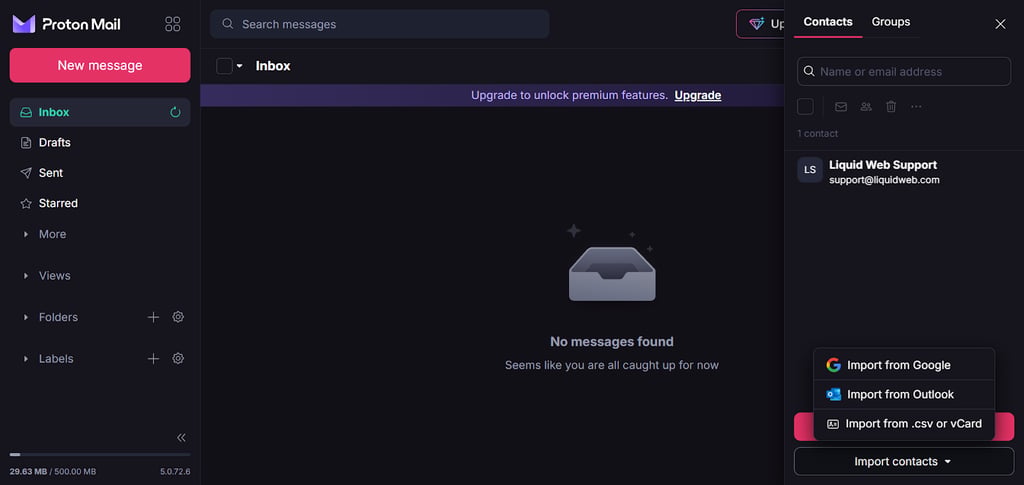Screen dimensions: 1024x485
Task: Compose email to selected contacts icon
Action: click(x=841, y=106)
